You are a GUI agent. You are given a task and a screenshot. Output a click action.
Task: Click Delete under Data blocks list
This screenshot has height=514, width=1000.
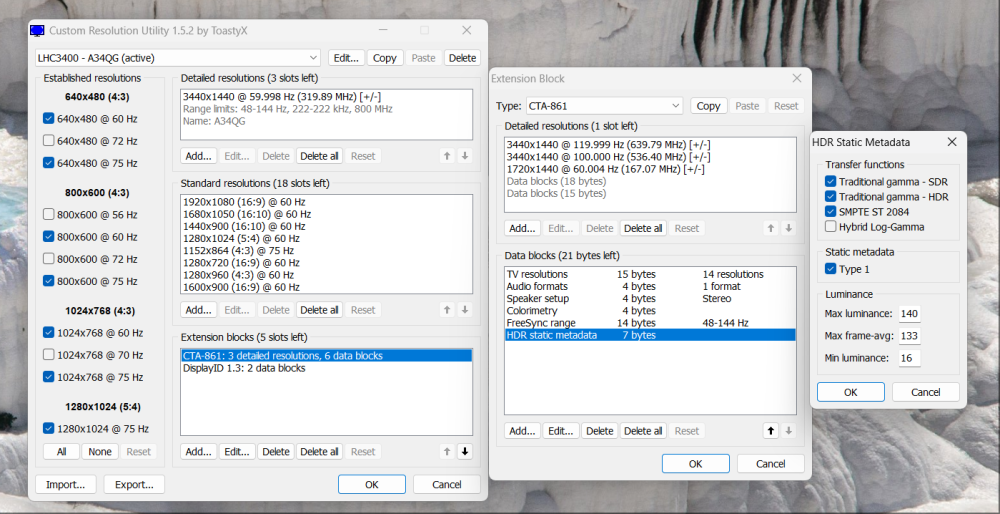599,431
